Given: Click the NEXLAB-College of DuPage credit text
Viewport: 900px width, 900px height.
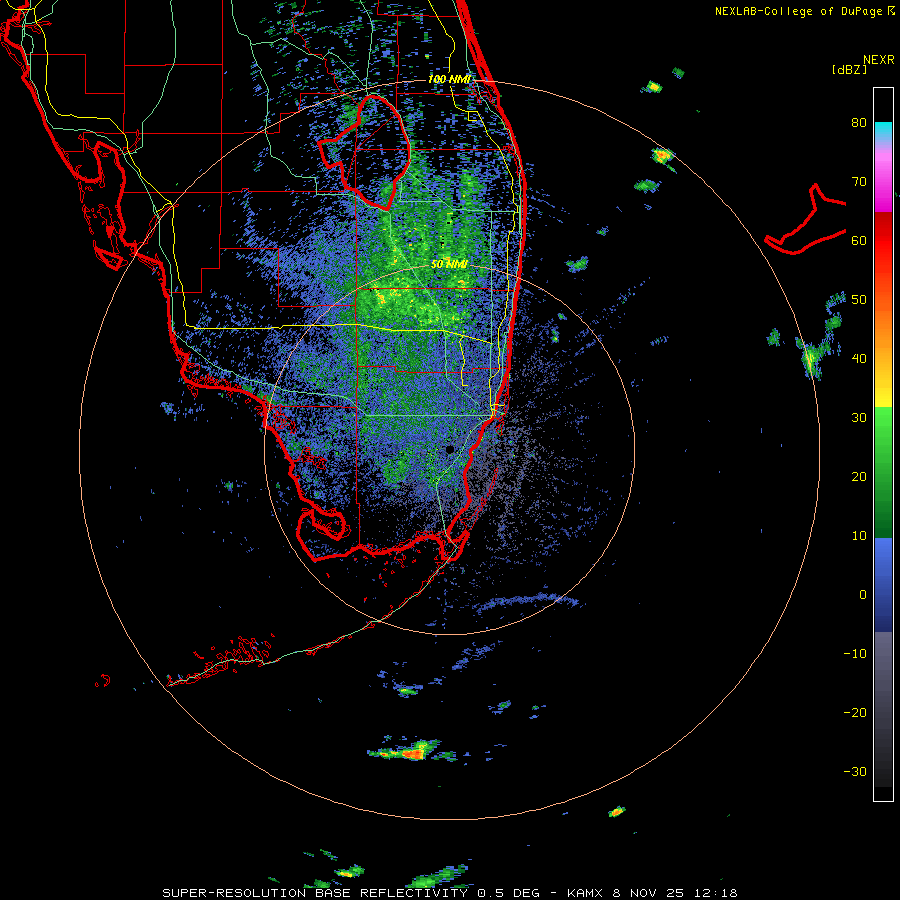Looking at the screenshot, I should click(x=804, y=11).
